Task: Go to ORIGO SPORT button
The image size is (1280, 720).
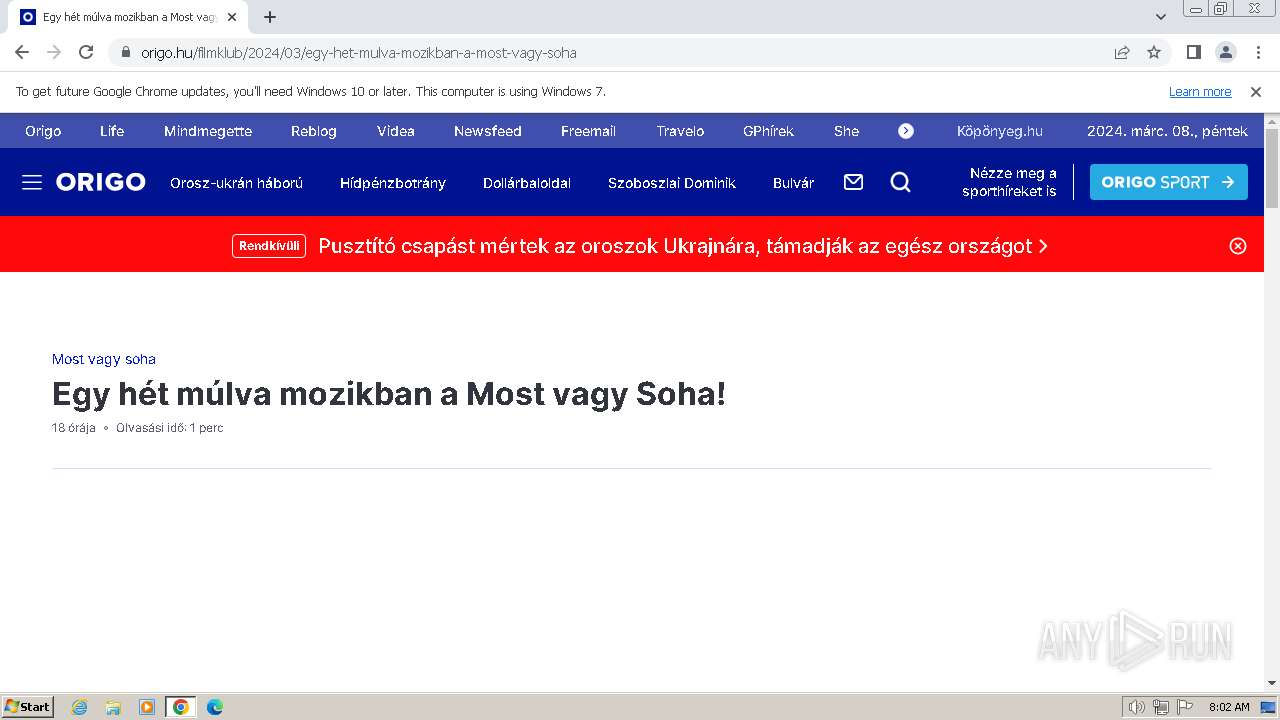Action: coord(1169,182)
